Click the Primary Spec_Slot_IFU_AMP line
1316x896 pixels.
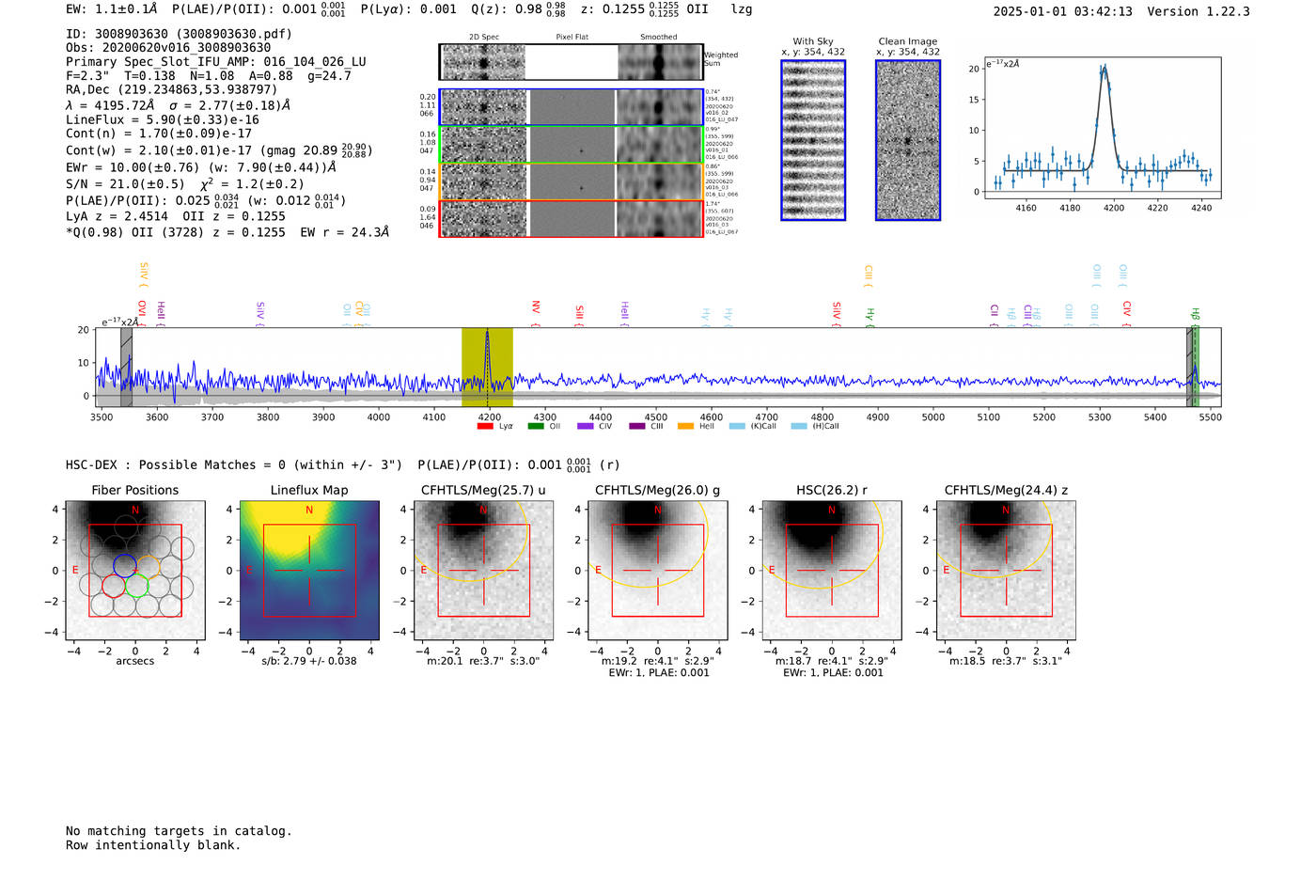pyautogui.click(x=216, y=62)
